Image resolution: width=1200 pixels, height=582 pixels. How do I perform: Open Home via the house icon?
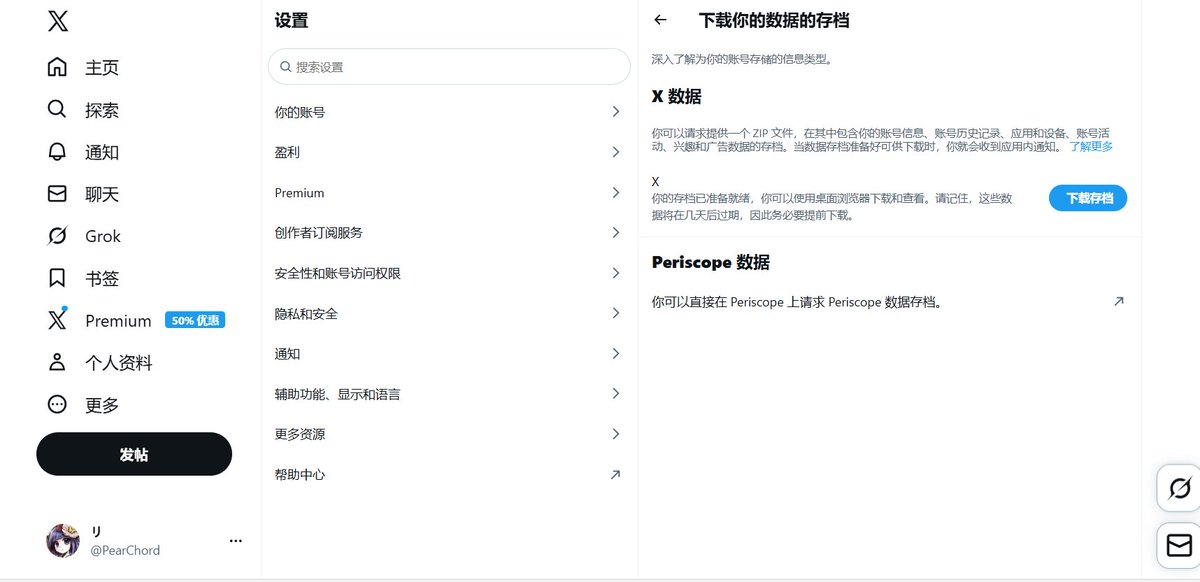(57, 67)
